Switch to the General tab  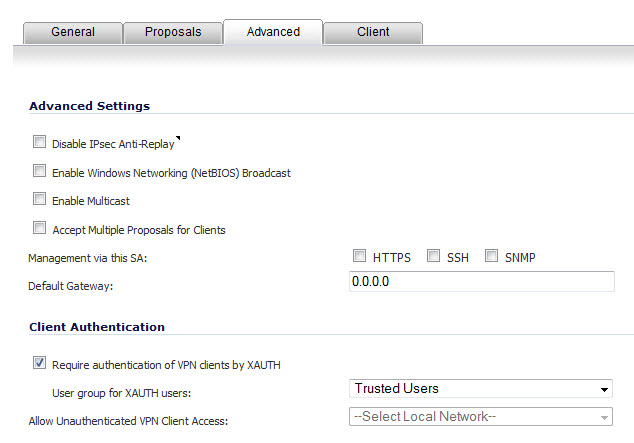click(73, 32)
